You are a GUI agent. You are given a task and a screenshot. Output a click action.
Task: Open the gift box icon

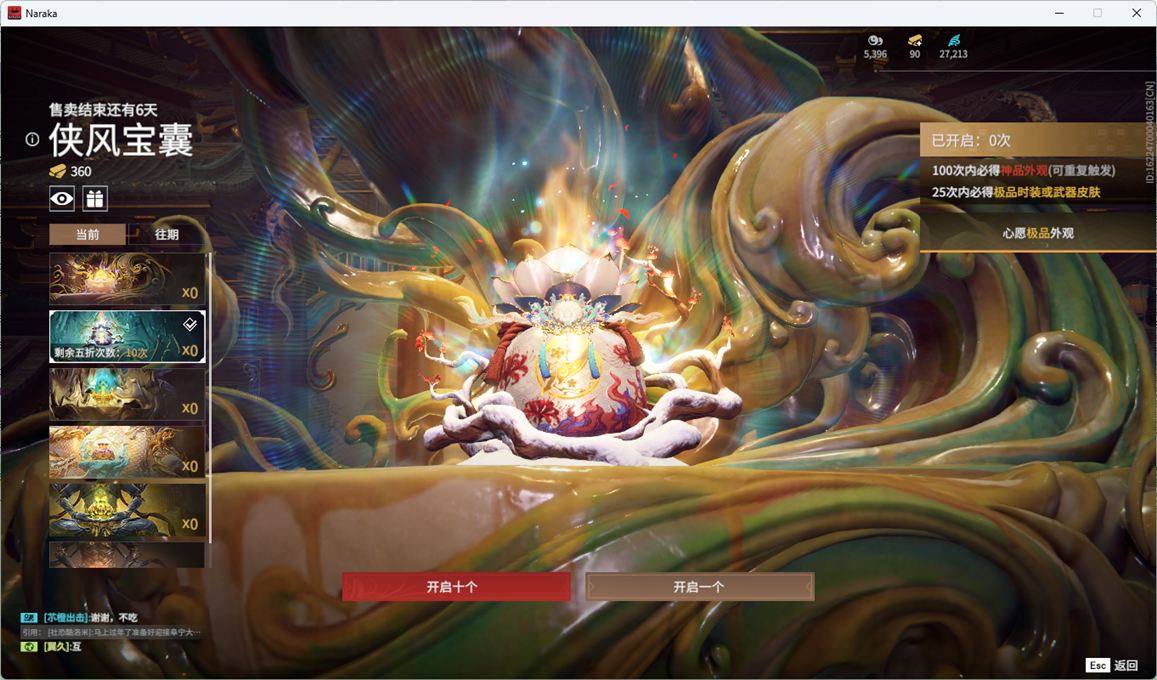[94, 198]
